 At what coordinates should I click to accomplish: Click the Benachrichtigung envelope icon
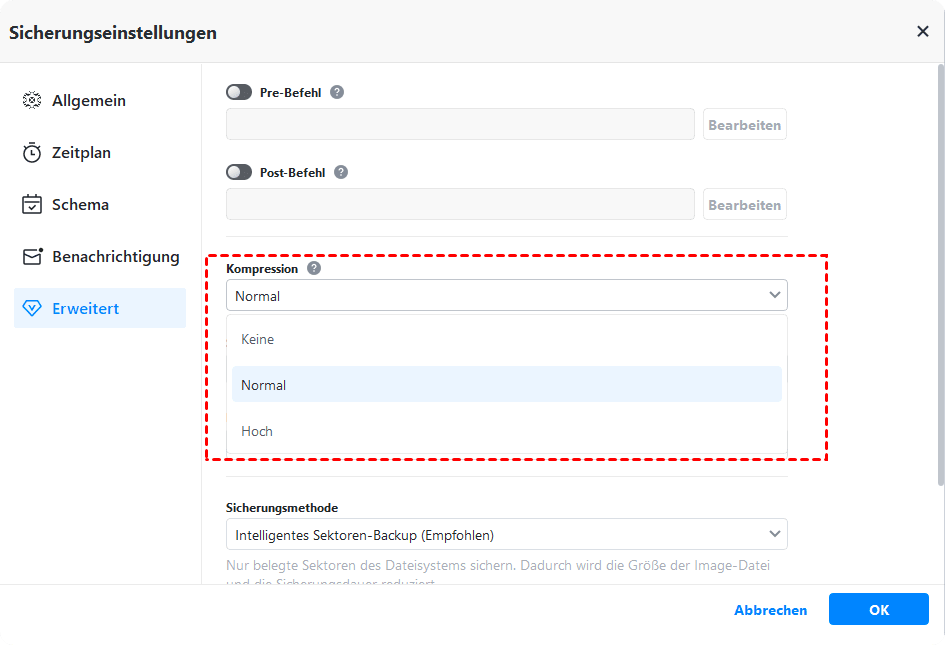pyautogui.click(x=32, y=257)
